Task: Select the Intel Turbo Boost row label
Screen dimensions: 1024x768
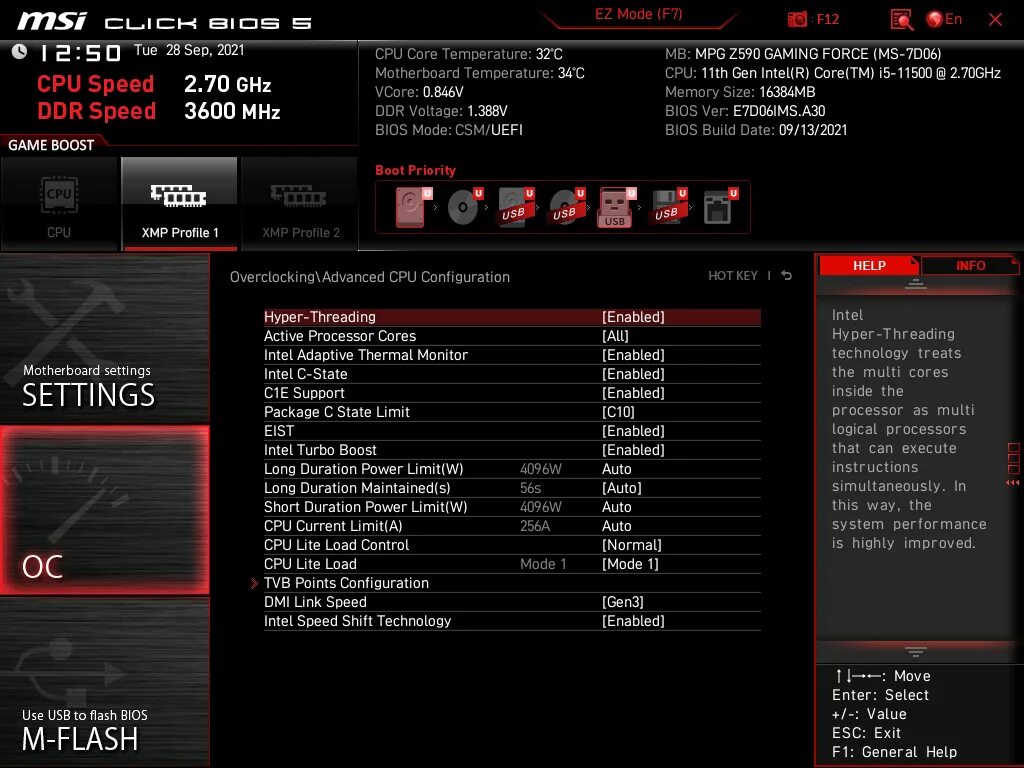Action: tap(320, 449)
